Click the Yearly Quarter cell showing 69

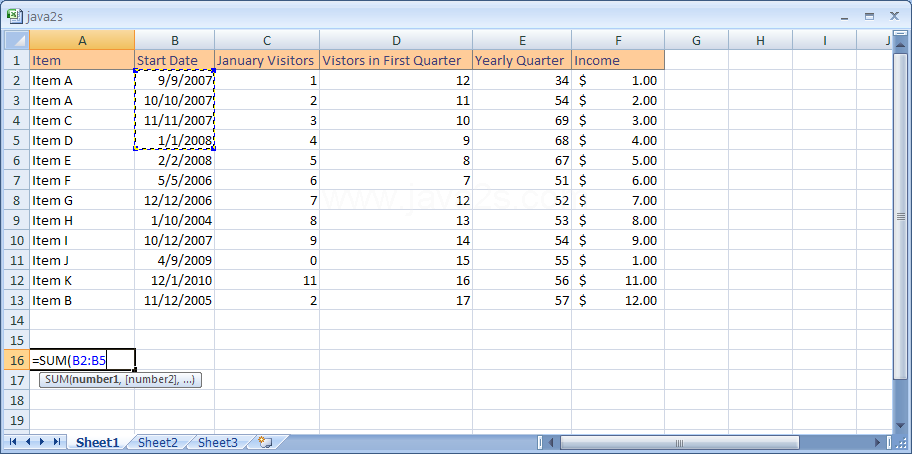pyautogui.click(x=522, y=120)
